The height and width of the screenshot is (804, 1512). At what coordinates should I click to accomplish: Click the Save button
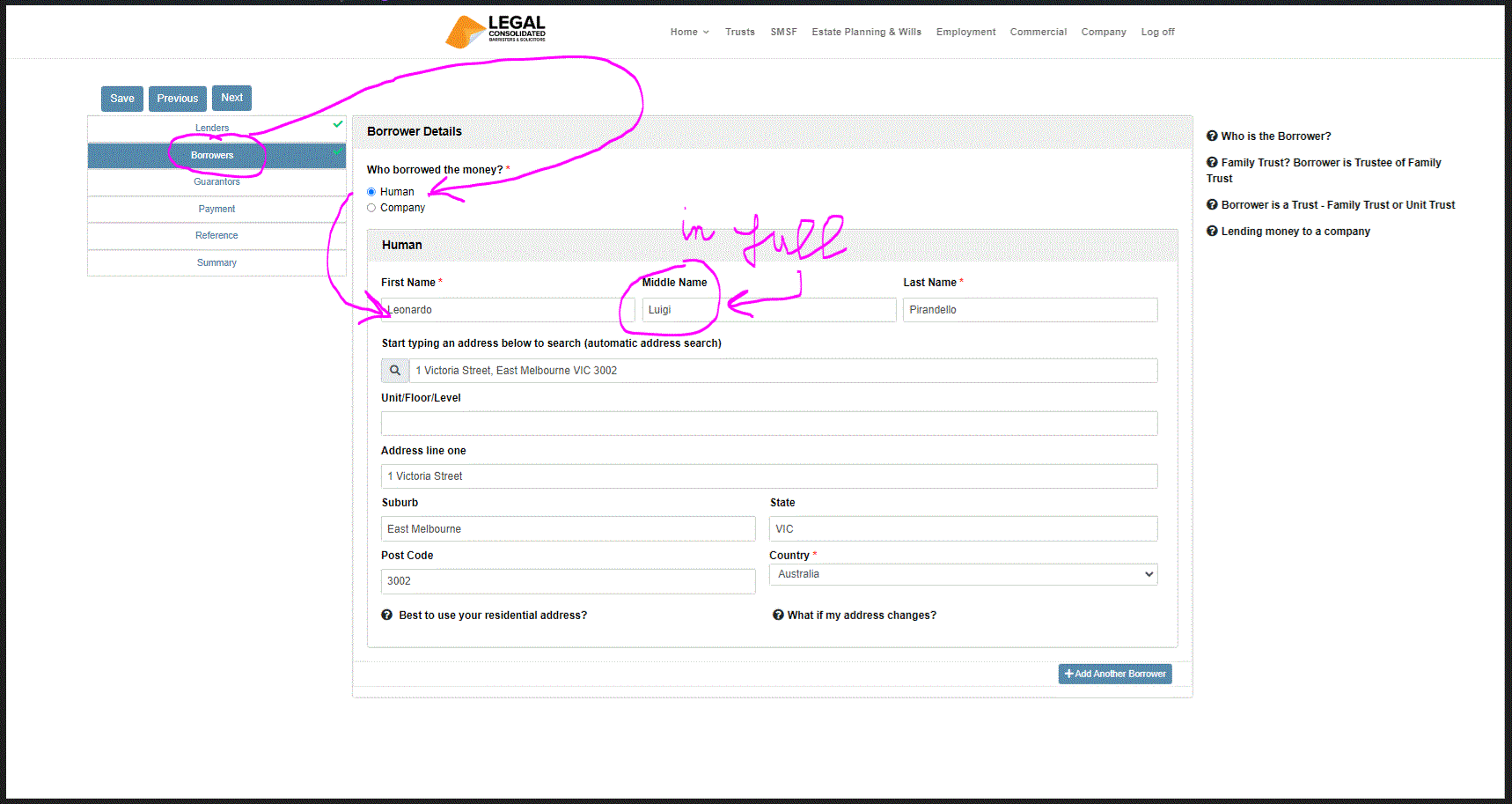tap(122, 99)
